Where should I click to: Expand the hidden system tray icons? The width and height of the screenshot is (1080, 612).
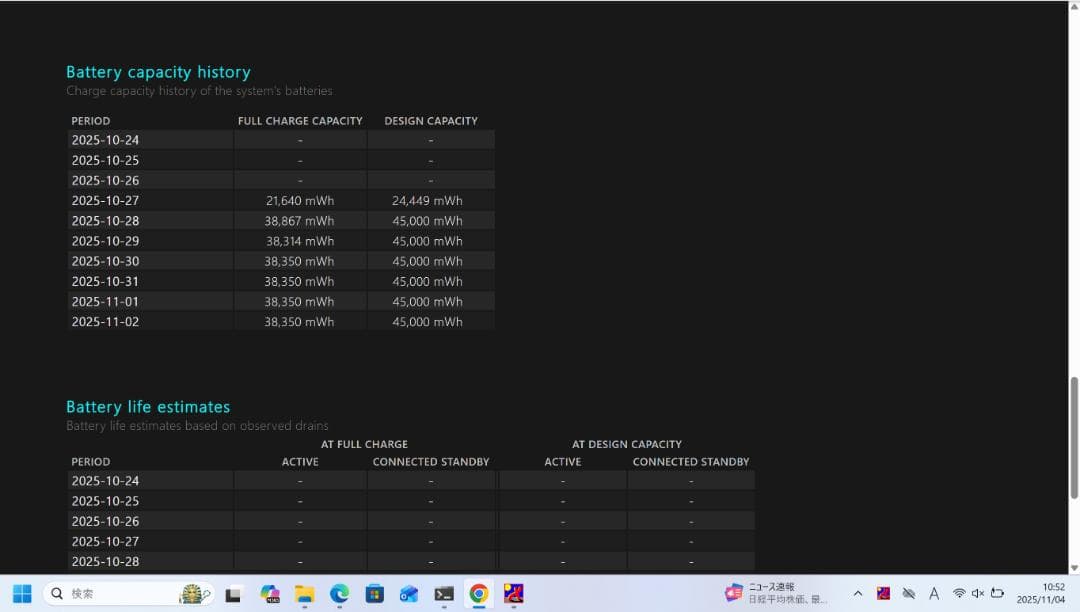pos(857,593)
